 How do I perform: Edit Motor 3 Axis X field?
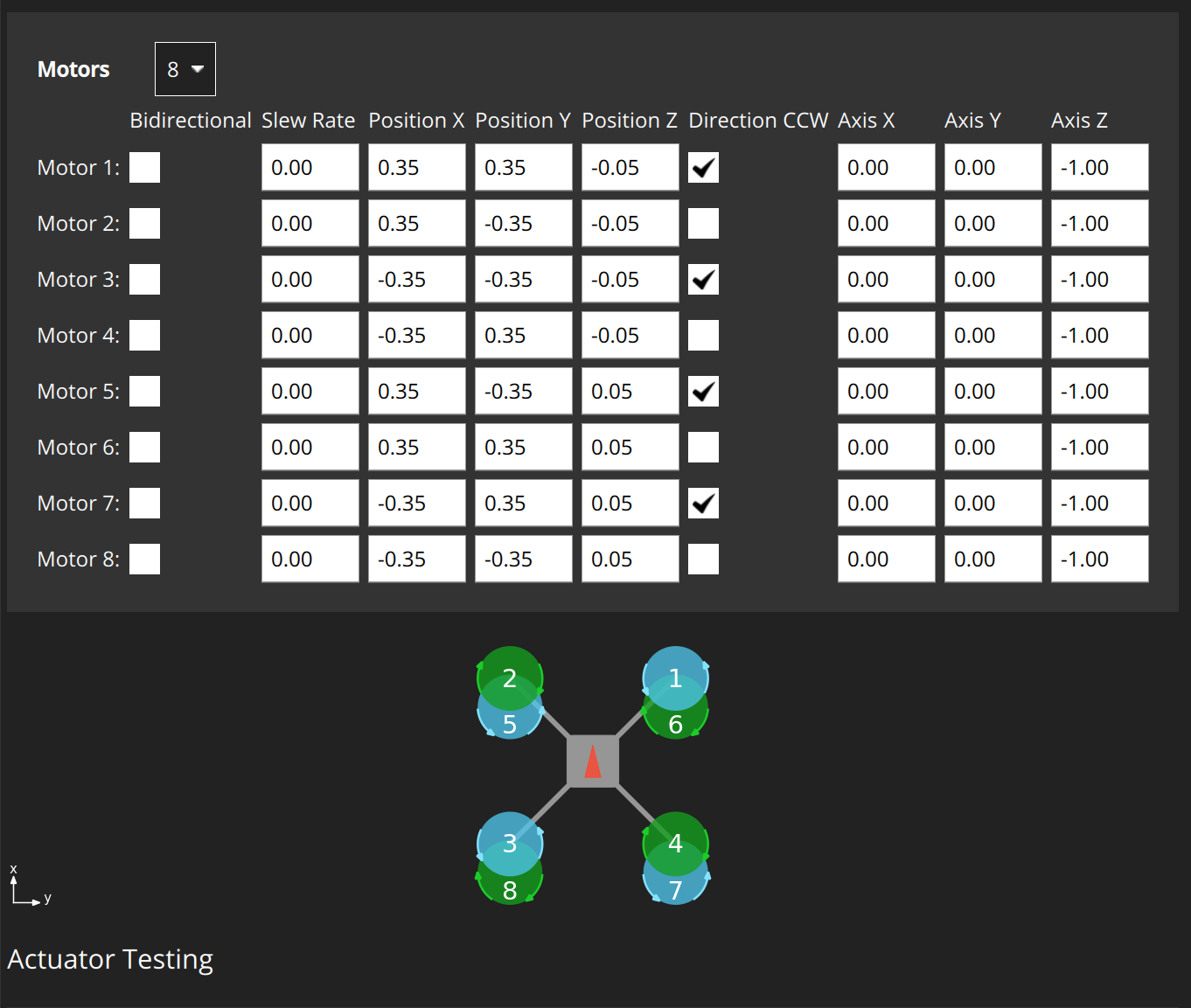(x=887, y=279)
